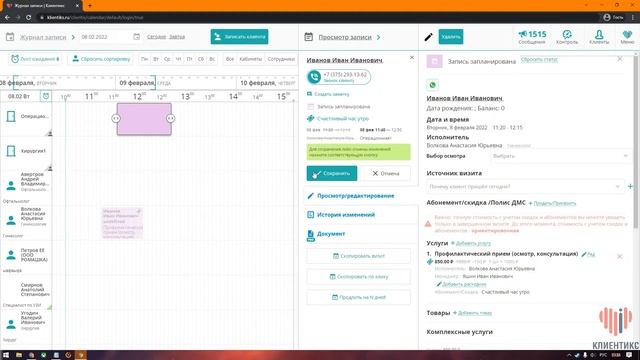
Task: Click the 'Сегодня' link
Action: 156,37
